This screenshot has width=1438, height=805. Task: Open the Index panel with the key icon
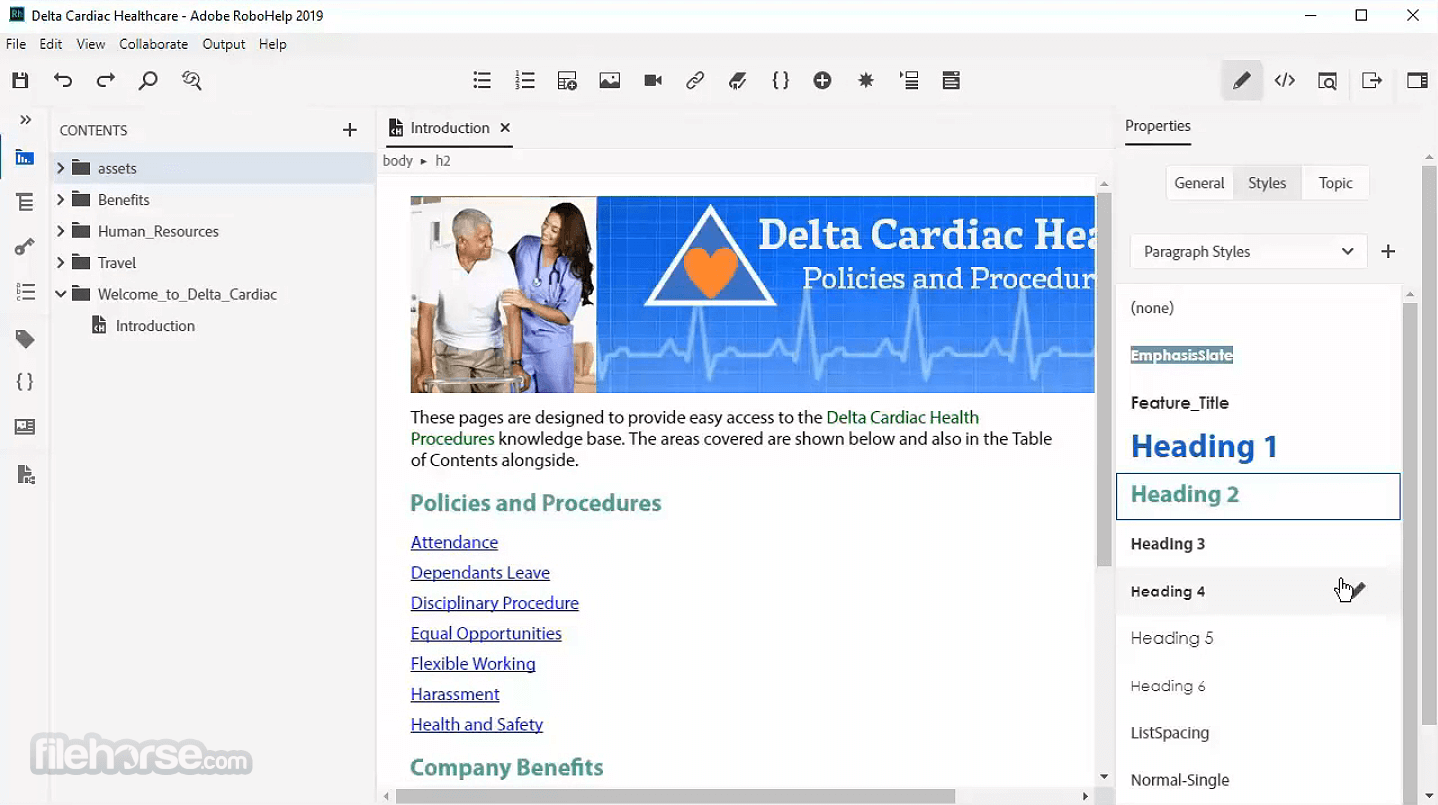(x=25, y=247)
